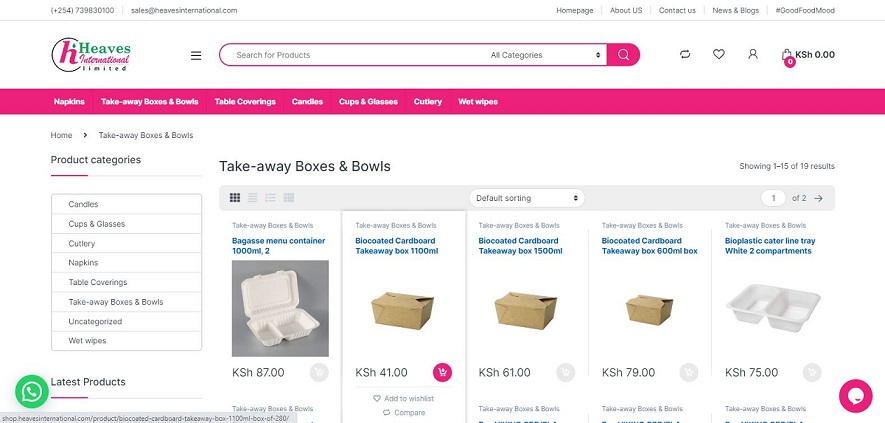Open the wishlist heart icon

point(719,55)
